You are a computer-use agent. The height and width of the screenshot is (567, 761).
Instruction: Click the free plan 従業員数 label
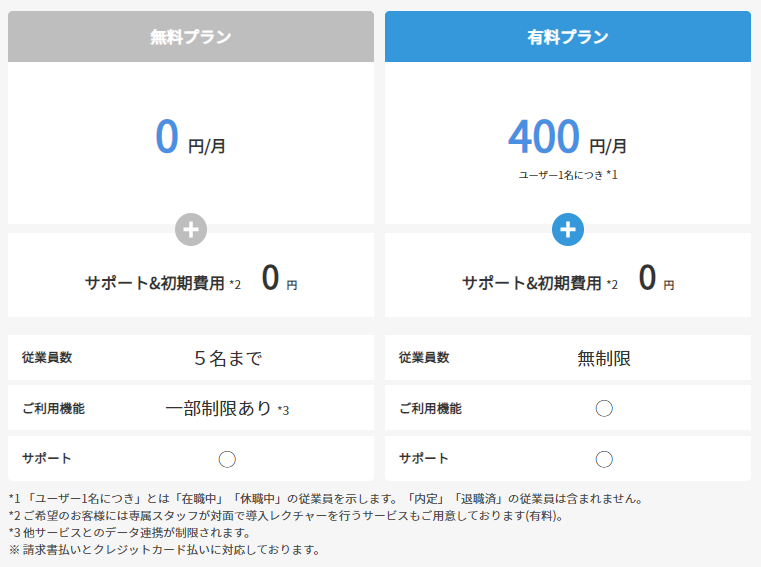(47, 358)
